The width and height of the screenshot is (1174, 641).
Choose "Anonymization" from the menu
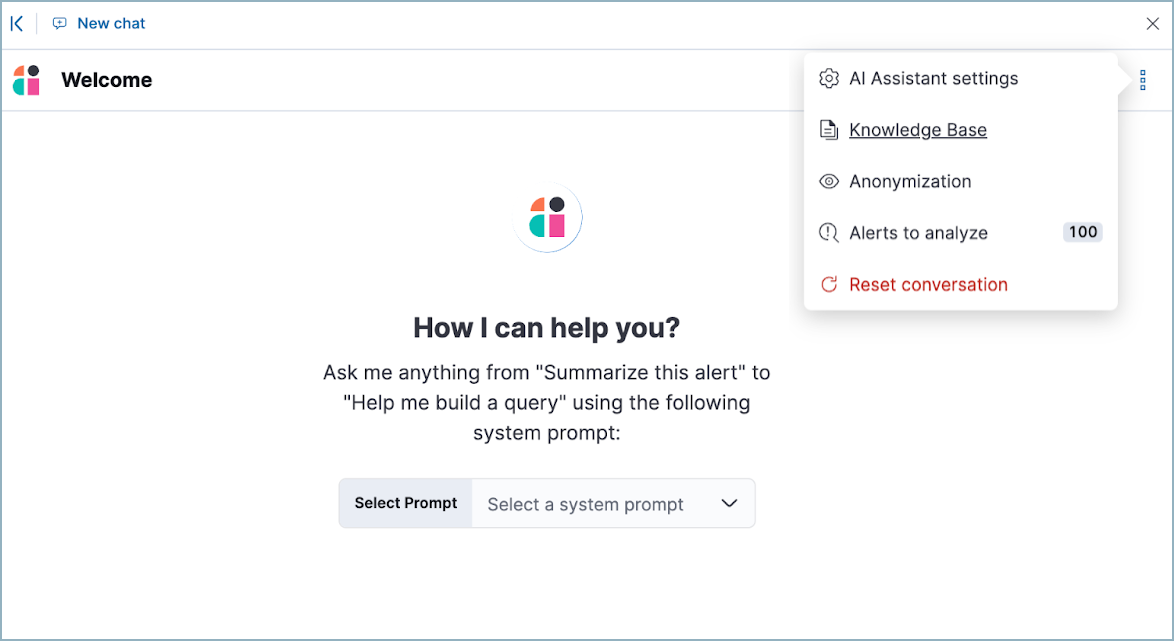coord(910,181)
